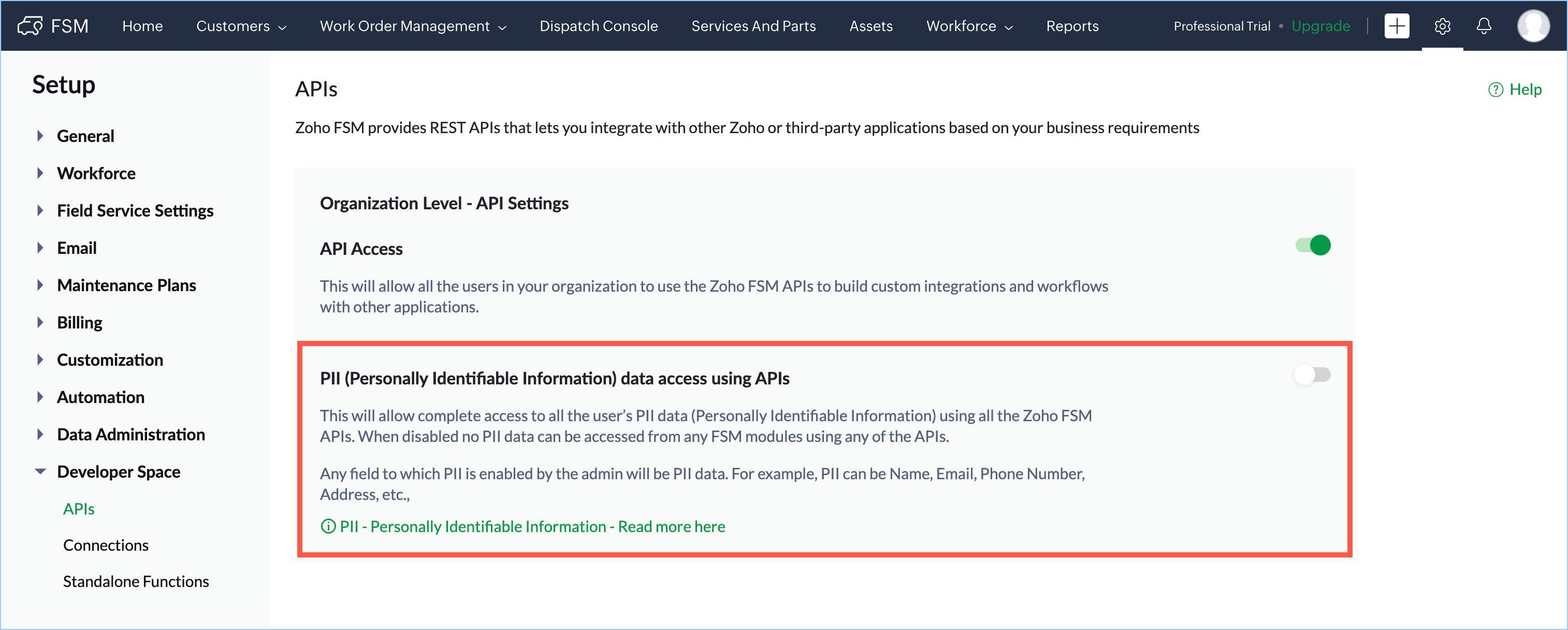Open PII Read more here link
This screenshot has width=1568, height=630.
point(672,526)
